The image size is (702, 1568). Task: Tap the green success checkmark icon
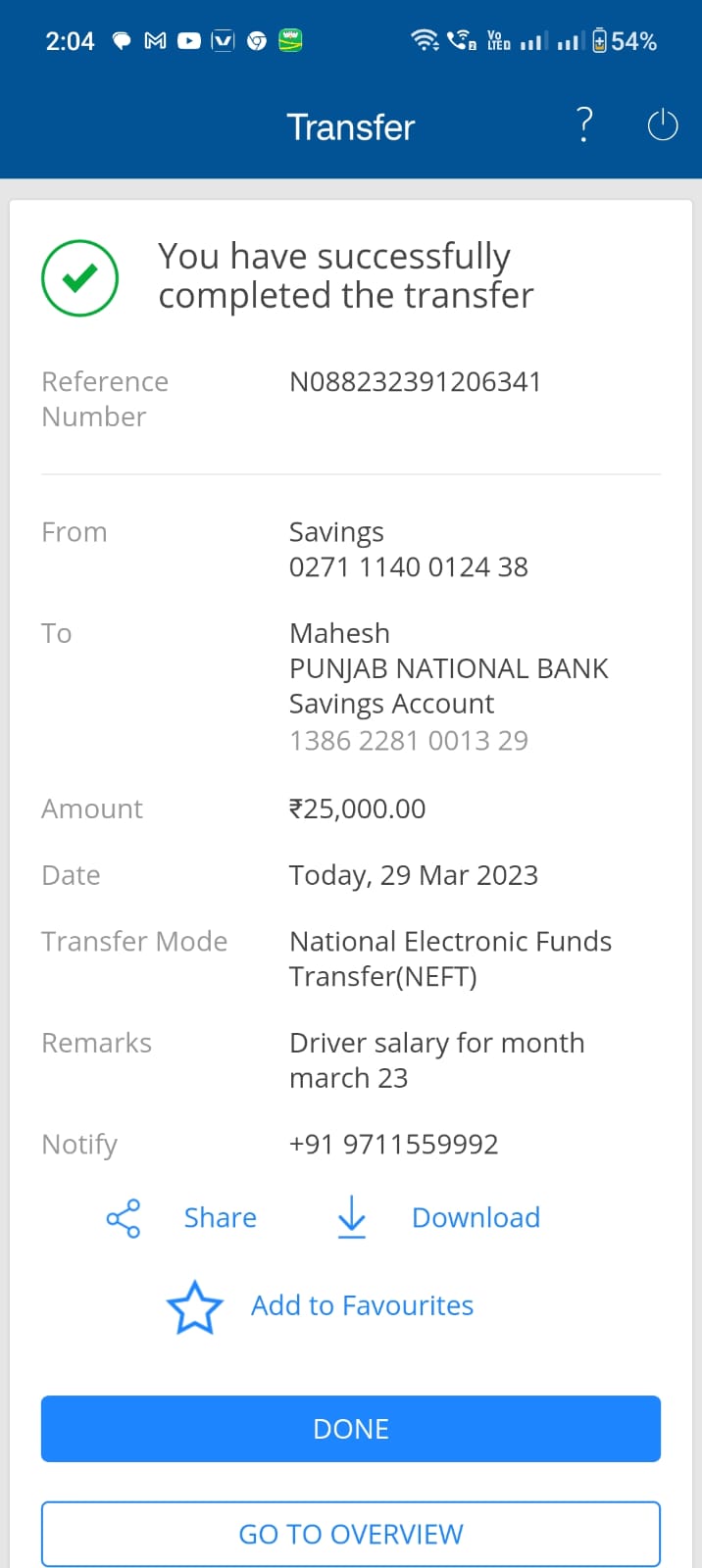[x=79, y=278]
